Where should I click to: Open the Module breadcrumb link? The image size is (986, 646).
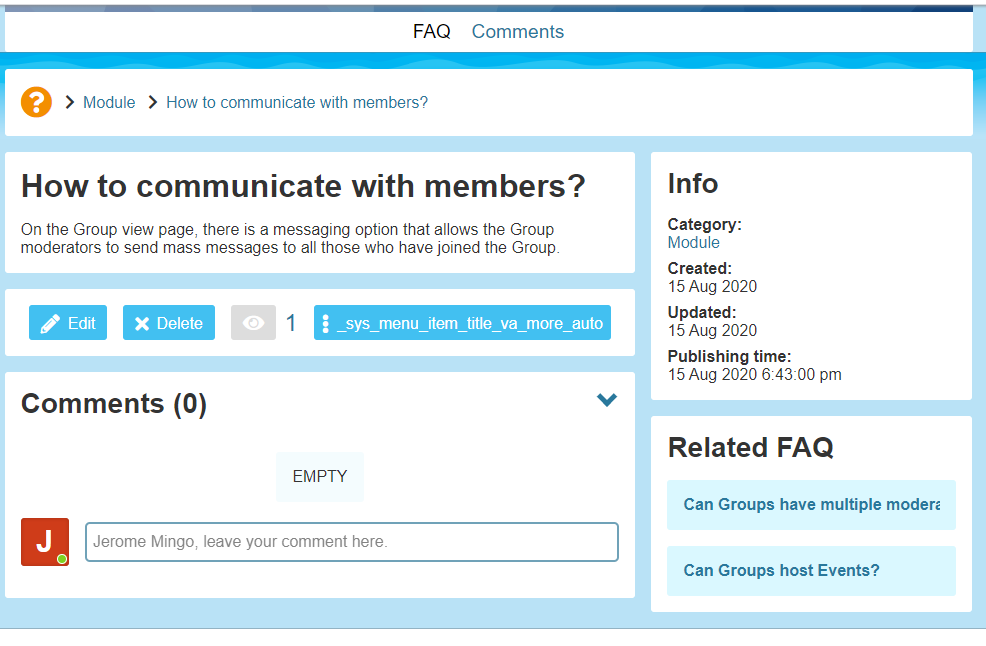[x=109, y=102]
